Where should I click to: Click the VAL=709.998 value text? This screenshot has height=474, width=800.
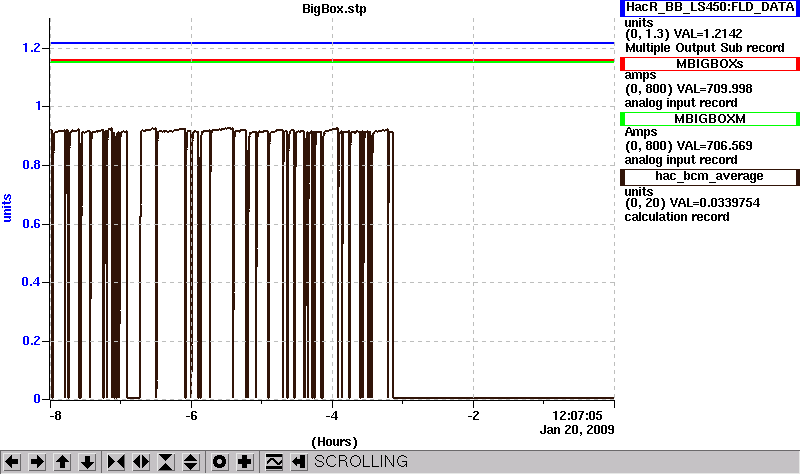tap(713, 89)
